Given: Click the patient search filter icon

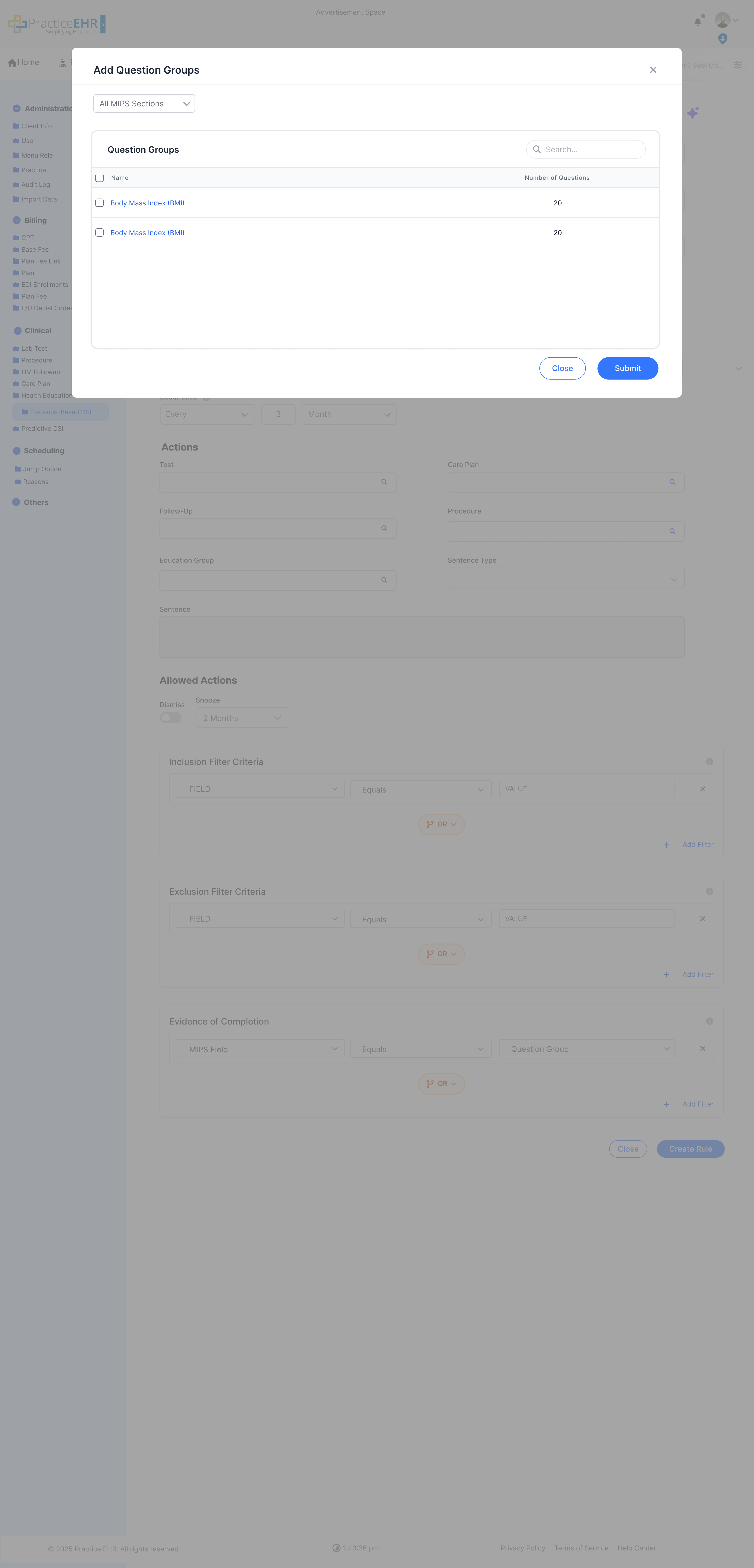Looking at the screenshot, I should pyautogui.click(x=738, y=65).
